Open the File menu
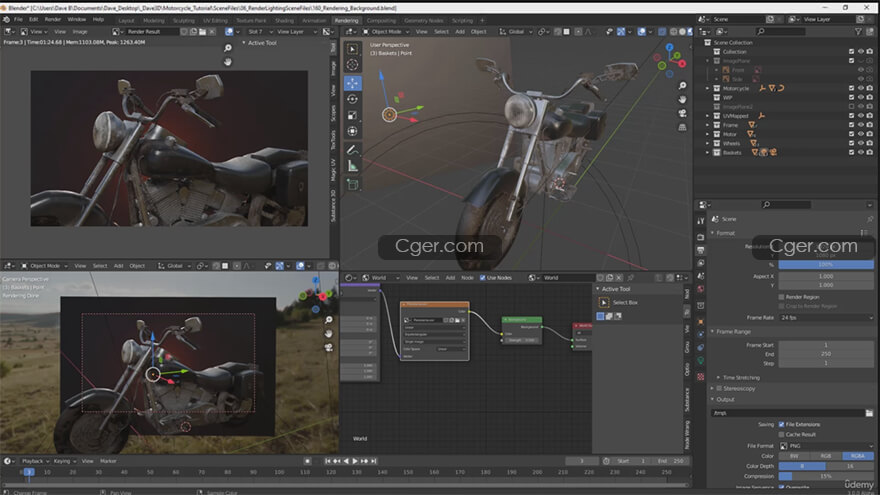The width and height of the screenshot is (880, 495). pyautogui.click(x=19, y=19)
